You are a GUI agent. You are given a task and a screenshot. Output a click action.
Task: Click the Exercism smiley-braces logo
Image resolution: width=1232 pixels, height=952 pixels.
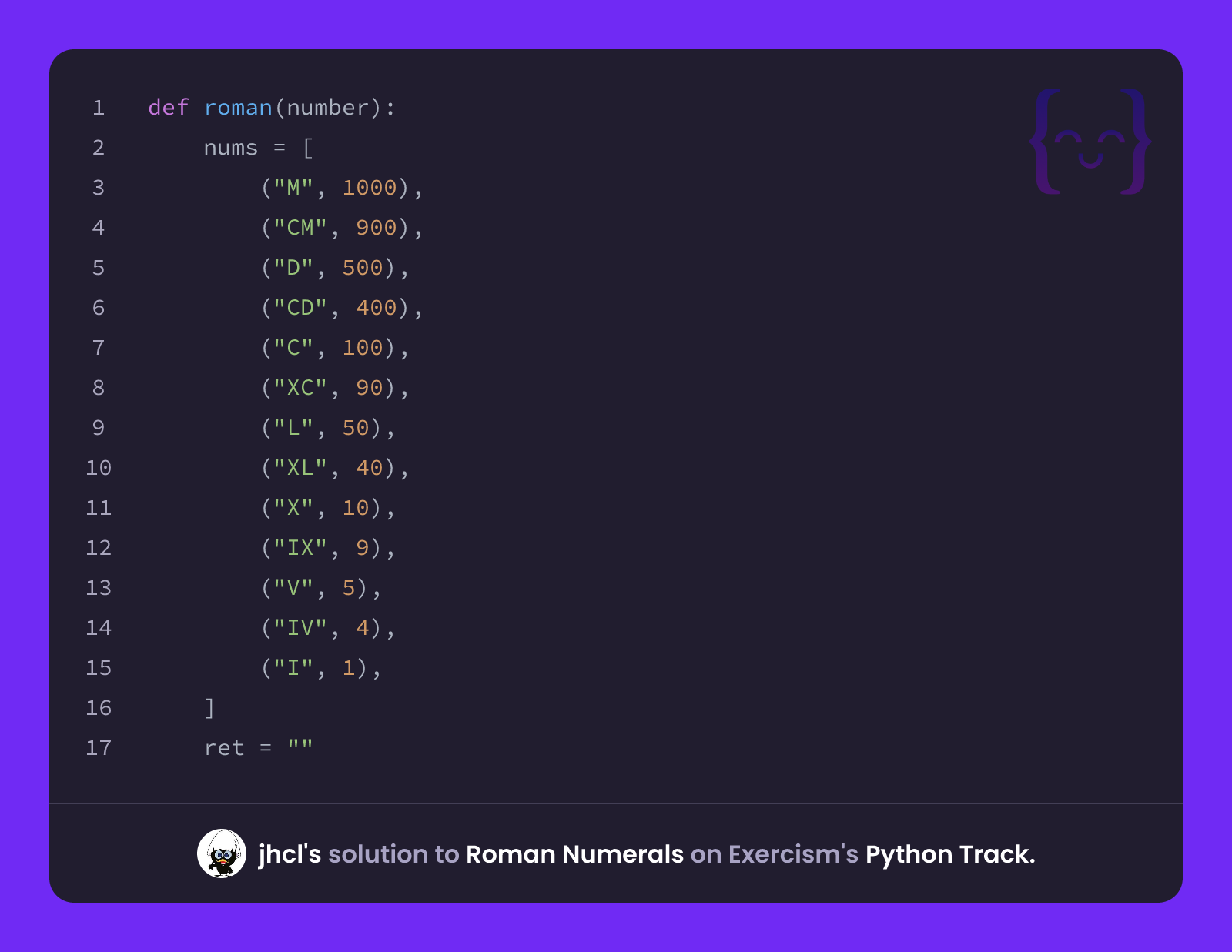coord(1090,141)
